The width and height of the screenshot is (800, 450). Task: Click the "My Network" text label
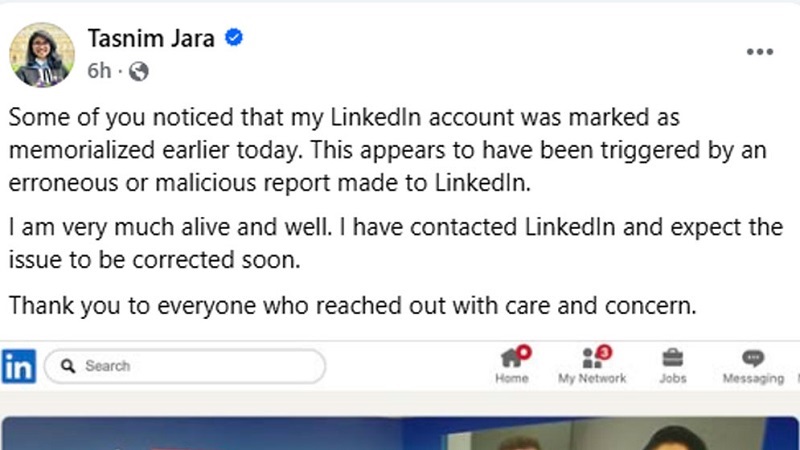[592, 378]
